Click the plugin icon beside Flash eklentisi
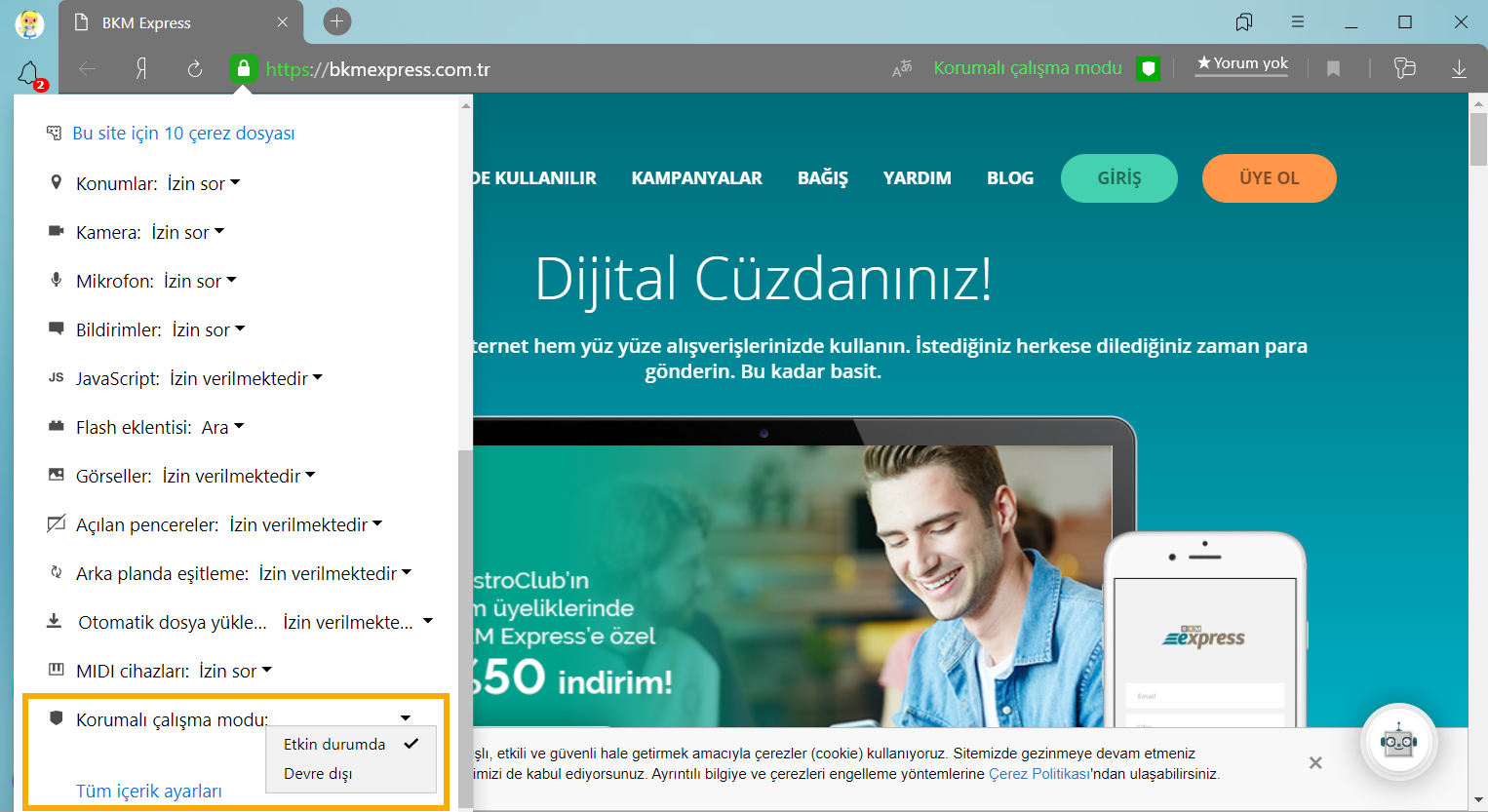Viewport: 1488px width, 812px height. click(x=57, y=426)
